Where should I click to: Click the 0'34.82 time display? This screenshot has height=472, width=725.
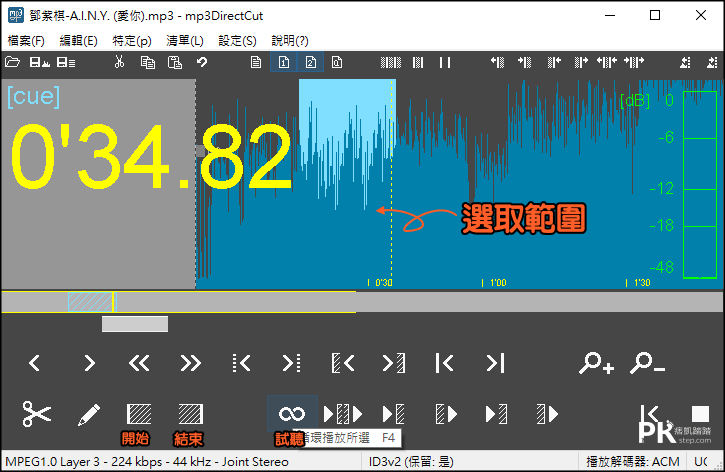[151, 157]
